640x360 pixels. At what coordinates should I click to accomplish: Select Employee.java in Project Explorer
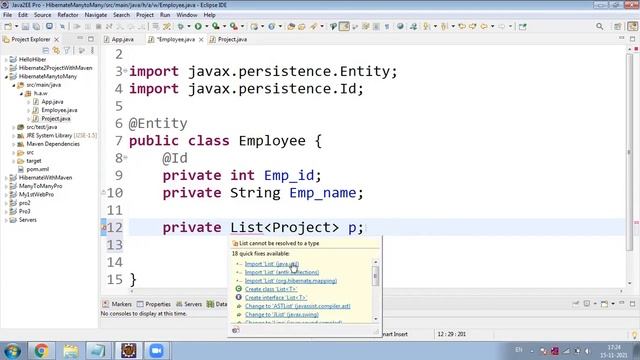click(x=59, y=110)
